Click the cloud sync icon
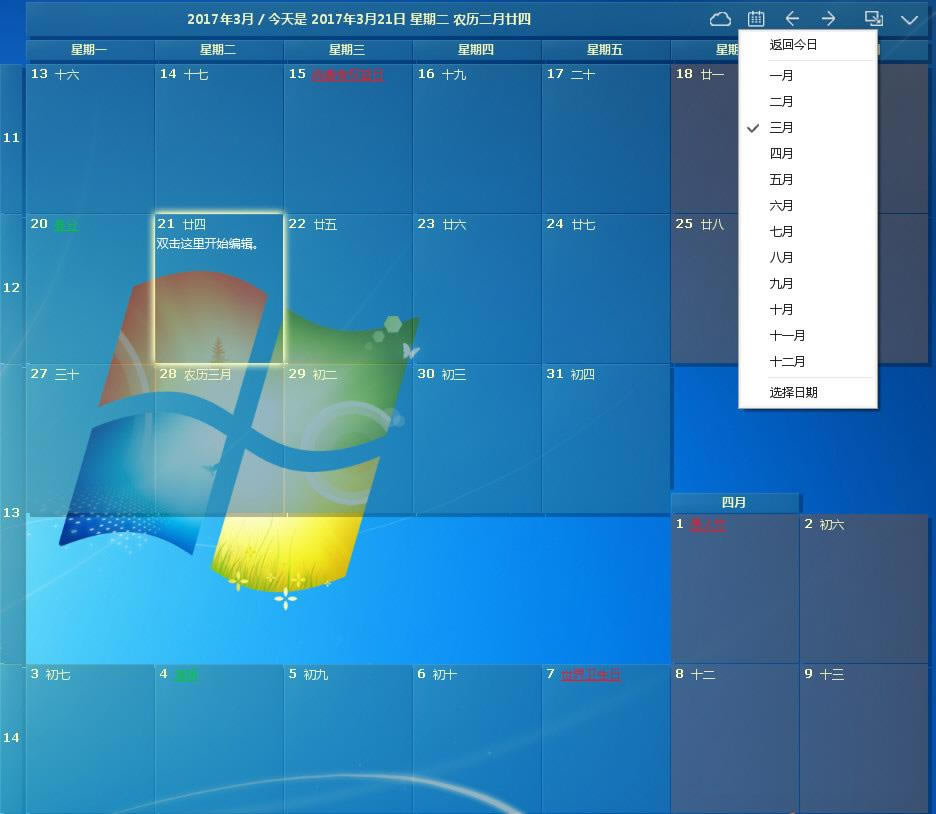The width and height of the screenshot is (936, 814). [720, 18]
